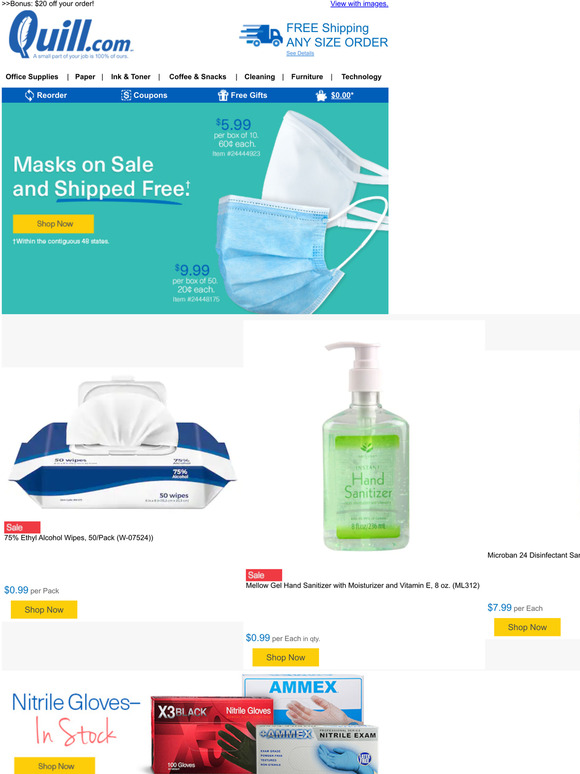Open Free Gifts via the gift box icon
The image size is (580, 774).
[223, 95]
